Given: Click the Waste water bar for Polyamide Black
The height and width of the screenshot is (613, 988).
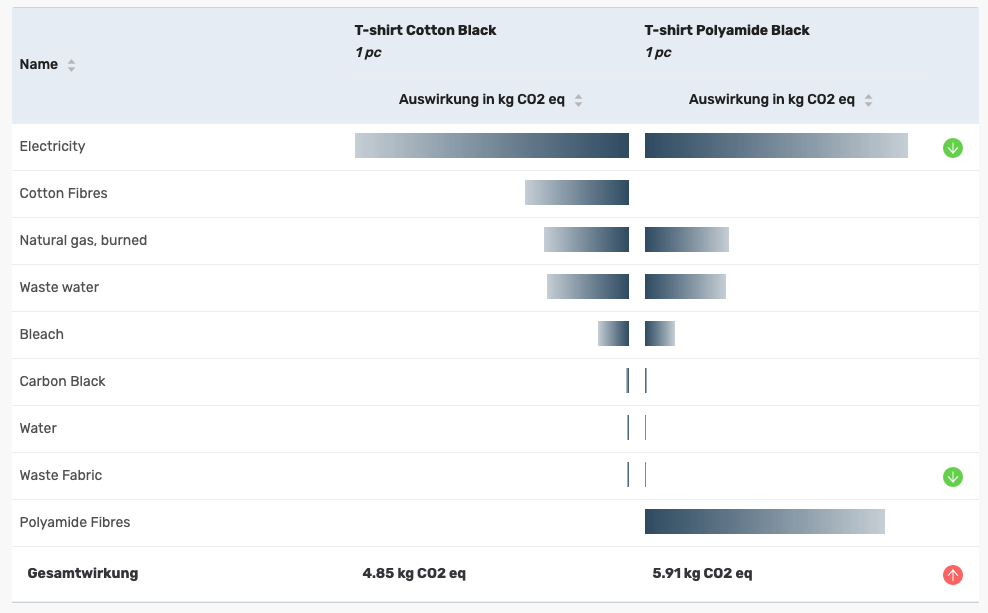Looking at the screenshot, I should [x=686, y=286].
